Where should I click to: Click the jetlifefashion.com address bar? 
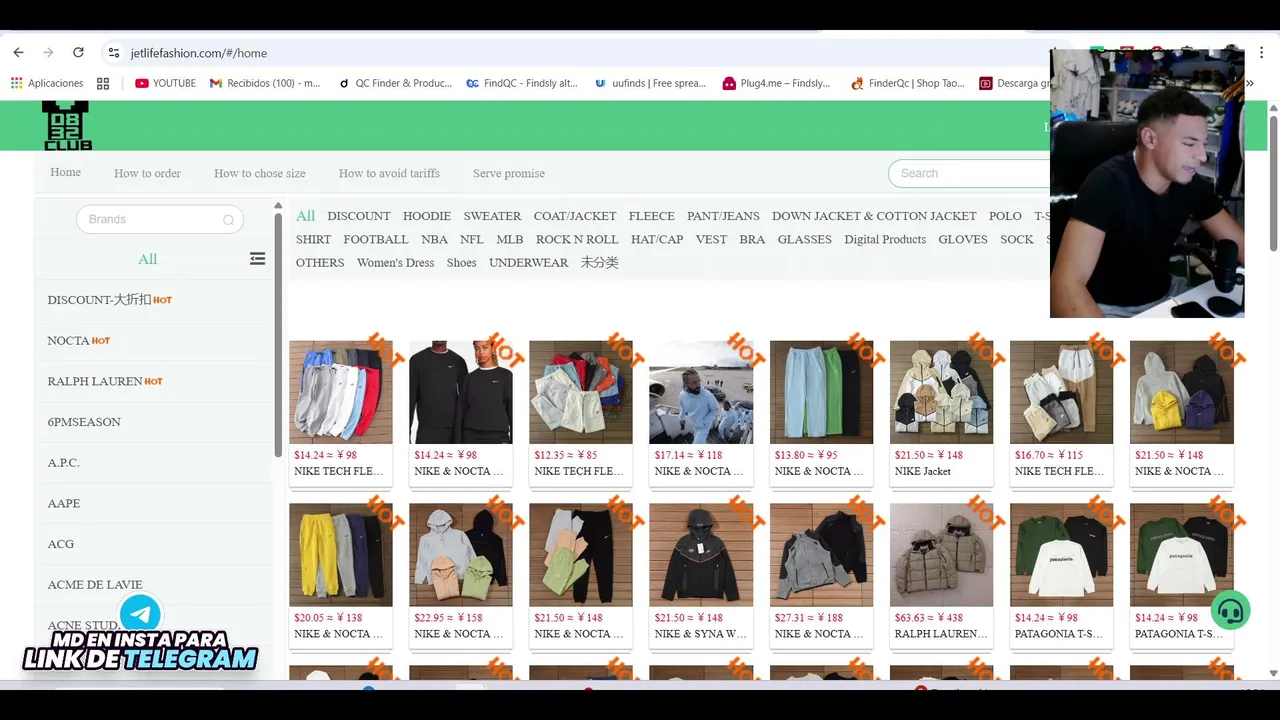pyautogui.click(x=580, y=53)
